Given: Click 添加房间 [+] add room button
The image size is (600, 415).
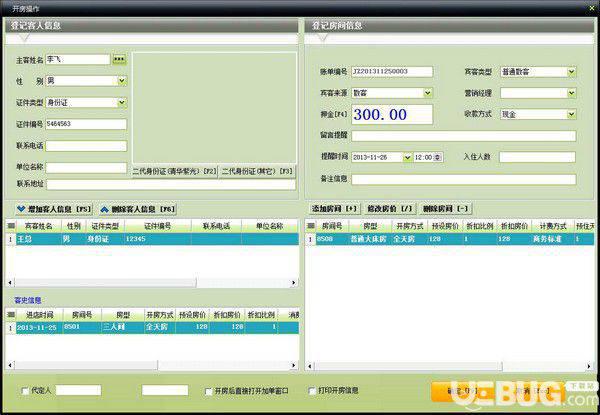Looking at the screenshot, I should [334, 208].
